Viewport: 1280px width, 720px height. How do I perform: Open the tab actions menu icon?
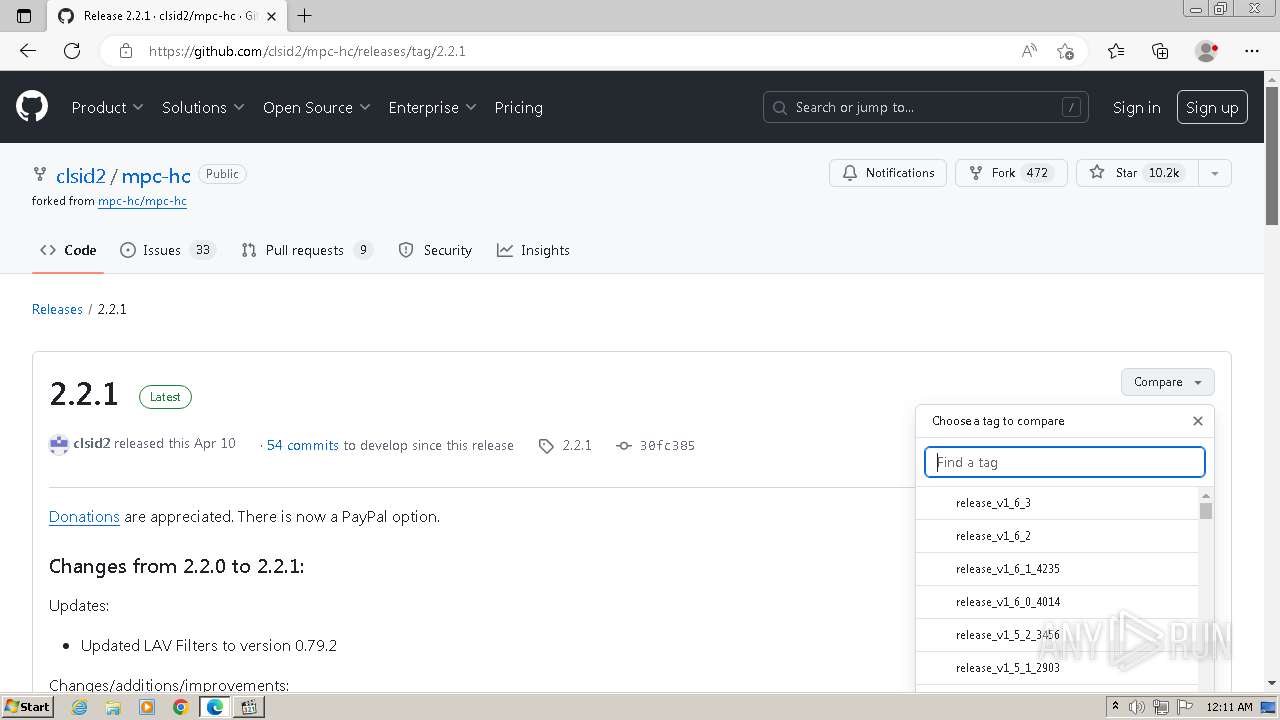pos(24,16)
